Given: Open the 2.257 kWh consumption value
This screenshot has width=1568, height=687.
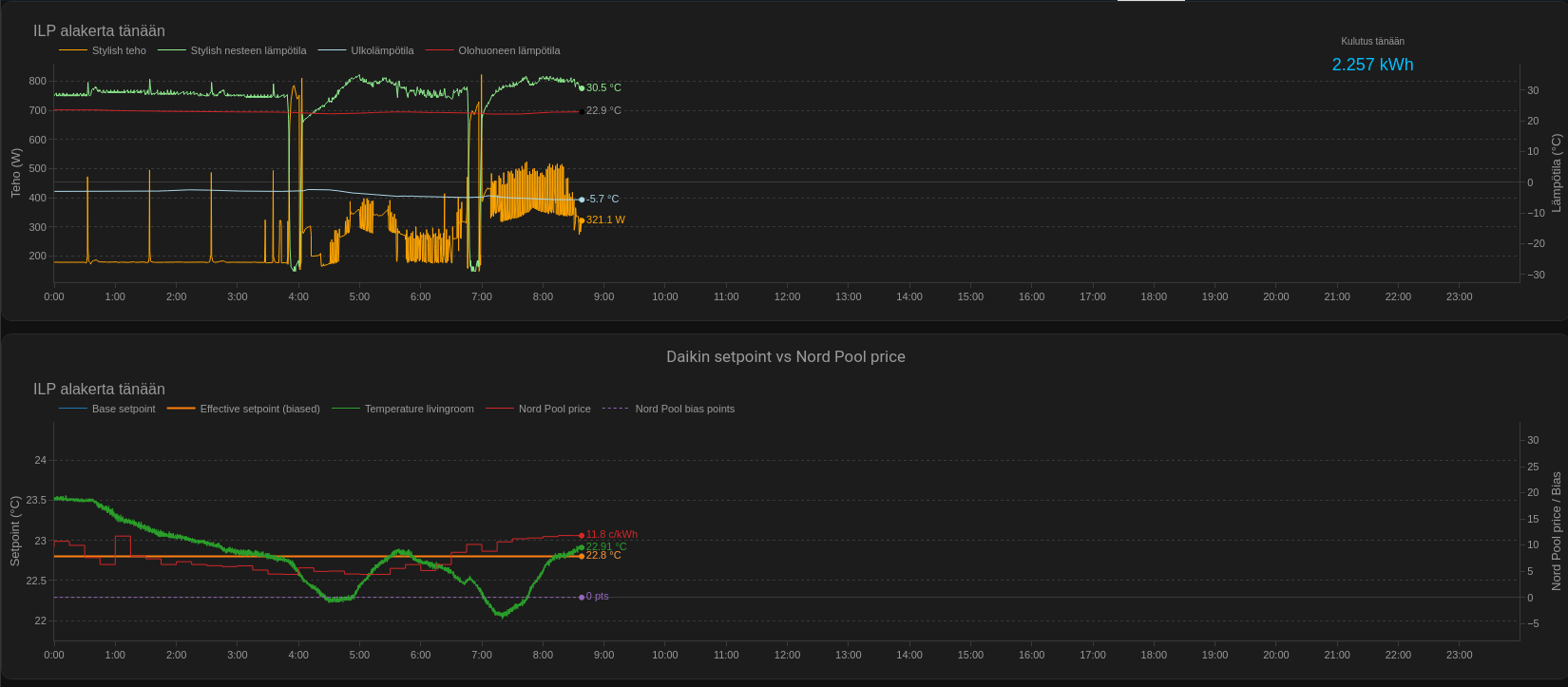Looking at the screenshot, I should click(x=1372, y=65).
